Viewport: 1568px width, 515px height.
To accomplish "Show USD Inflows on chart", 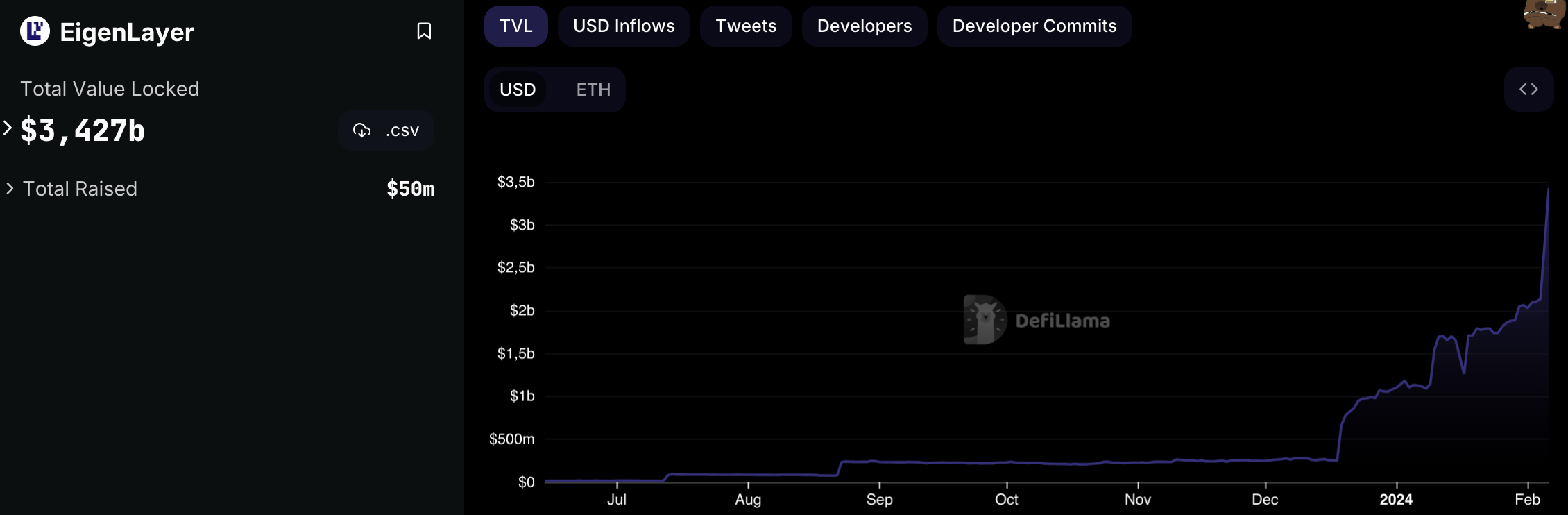I will 624,26.
